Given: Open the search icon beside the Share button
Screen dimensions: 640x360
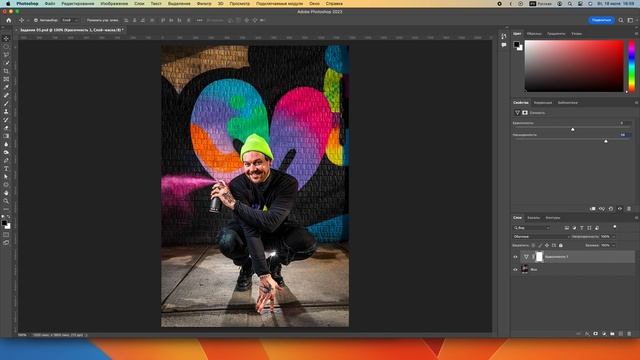Looking at the screenshot, I should [621, 20].
